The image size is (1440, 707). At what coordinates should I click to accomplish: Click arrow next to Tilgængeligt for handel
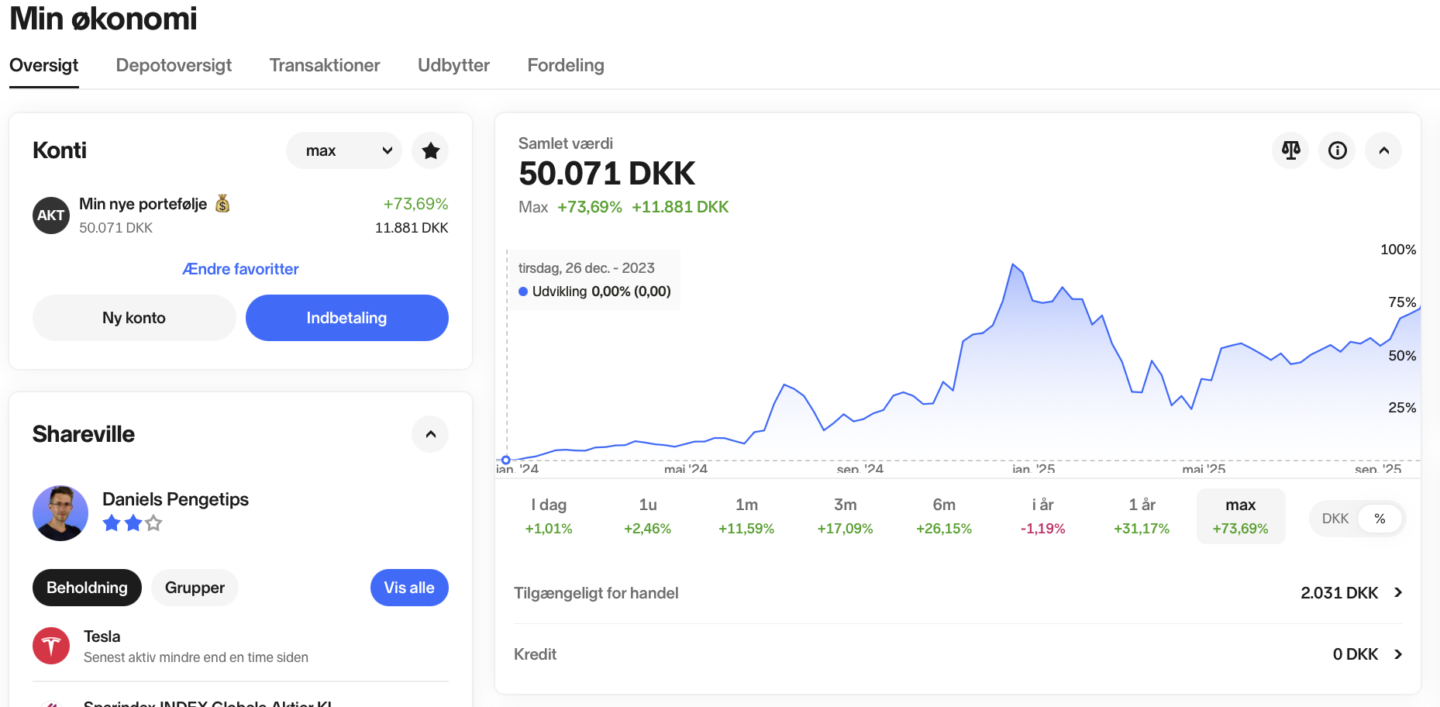pos(1398,593)
